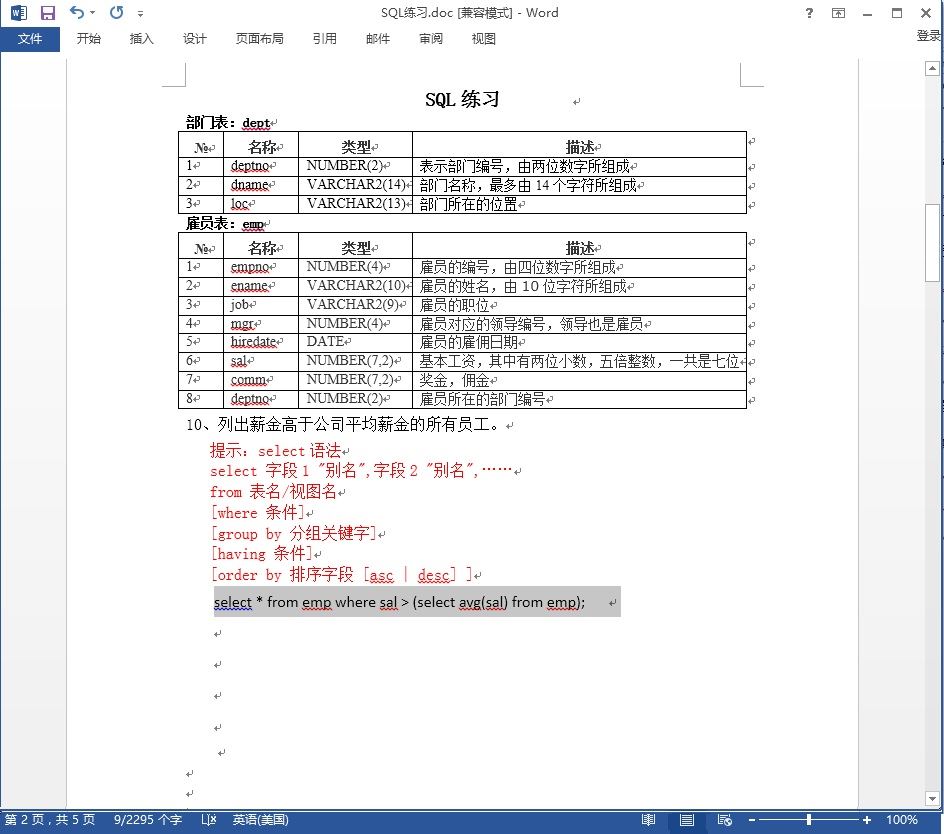
Task: Click the comm cell in emp table
Action: coord(261,381)
